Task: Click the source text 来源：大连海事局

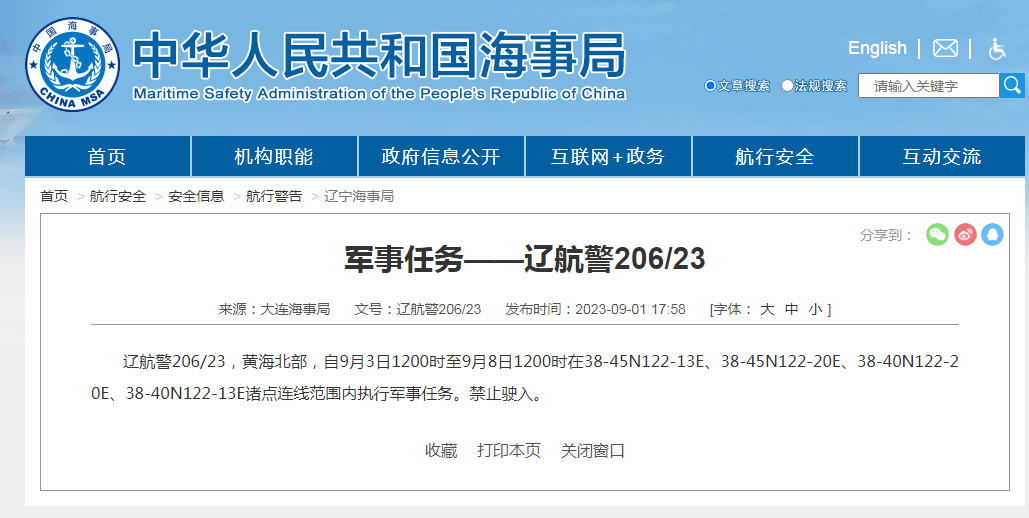Action: point(274,309)
